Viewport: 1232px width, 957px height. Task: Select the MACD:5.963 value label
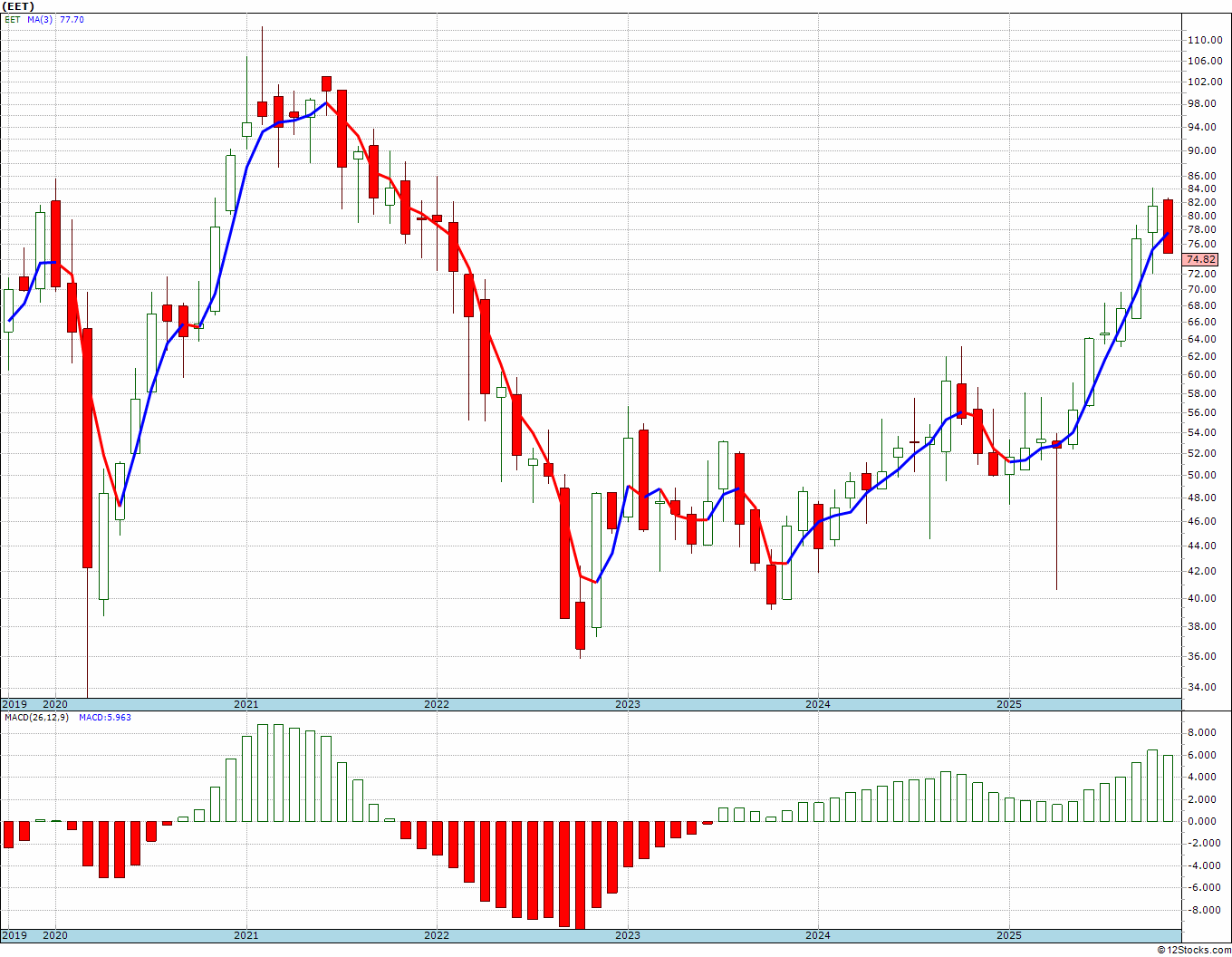pyautogui.click(x=104, y=717)
